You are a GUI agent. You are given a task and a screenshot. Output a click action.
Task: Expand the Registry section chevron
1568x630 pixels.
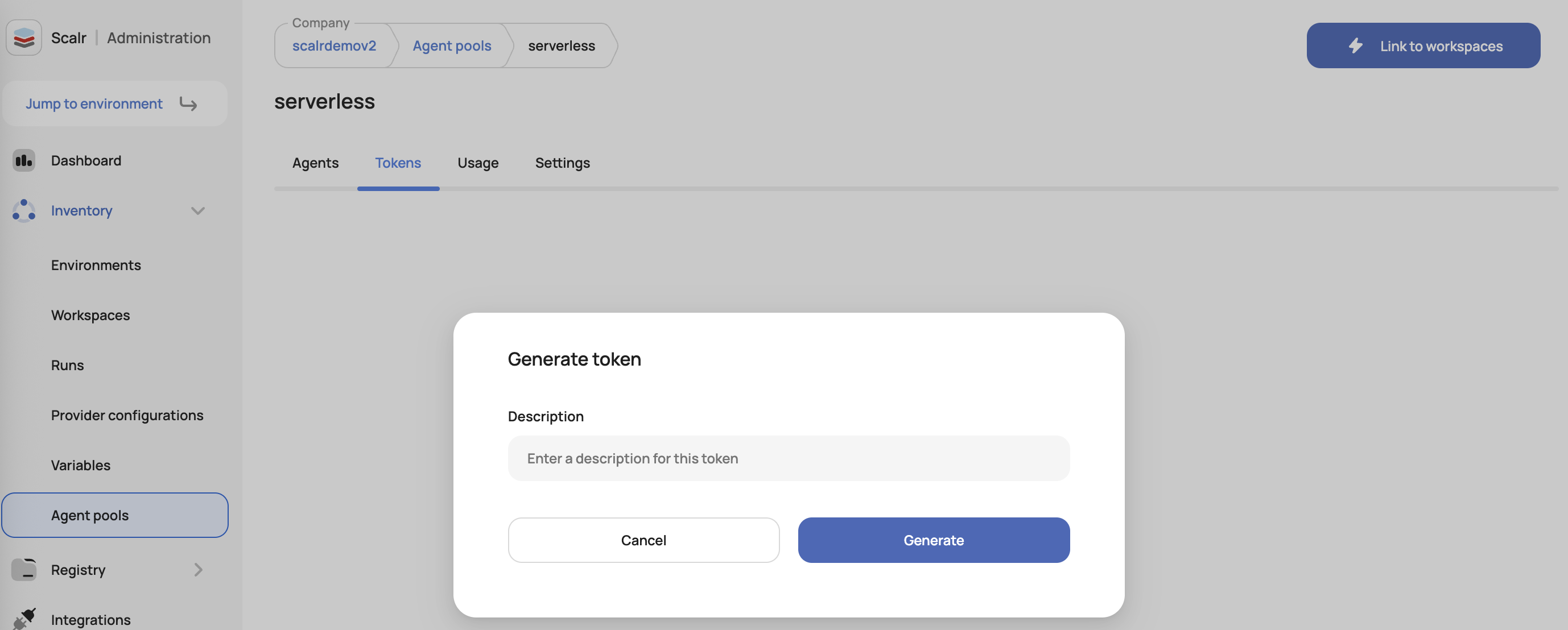tap(198, 570)
